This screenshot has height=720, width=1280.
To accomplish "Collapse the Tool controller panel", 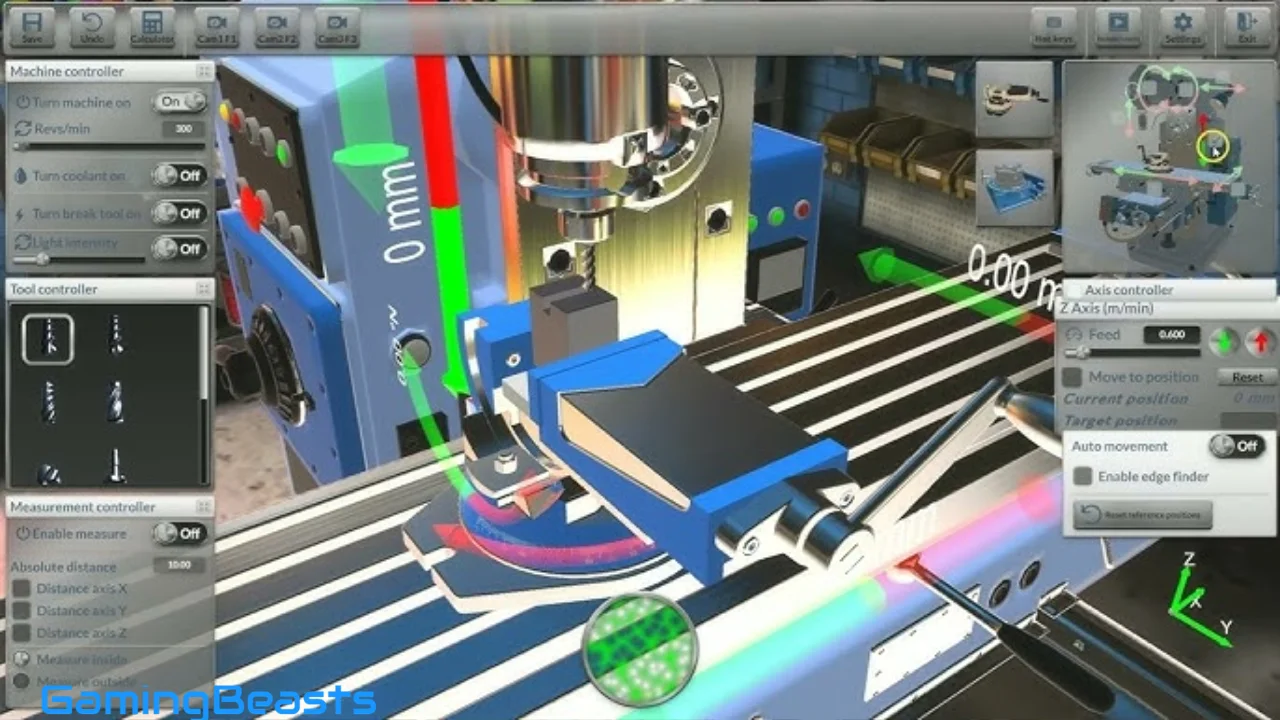I will pos(203,289).
